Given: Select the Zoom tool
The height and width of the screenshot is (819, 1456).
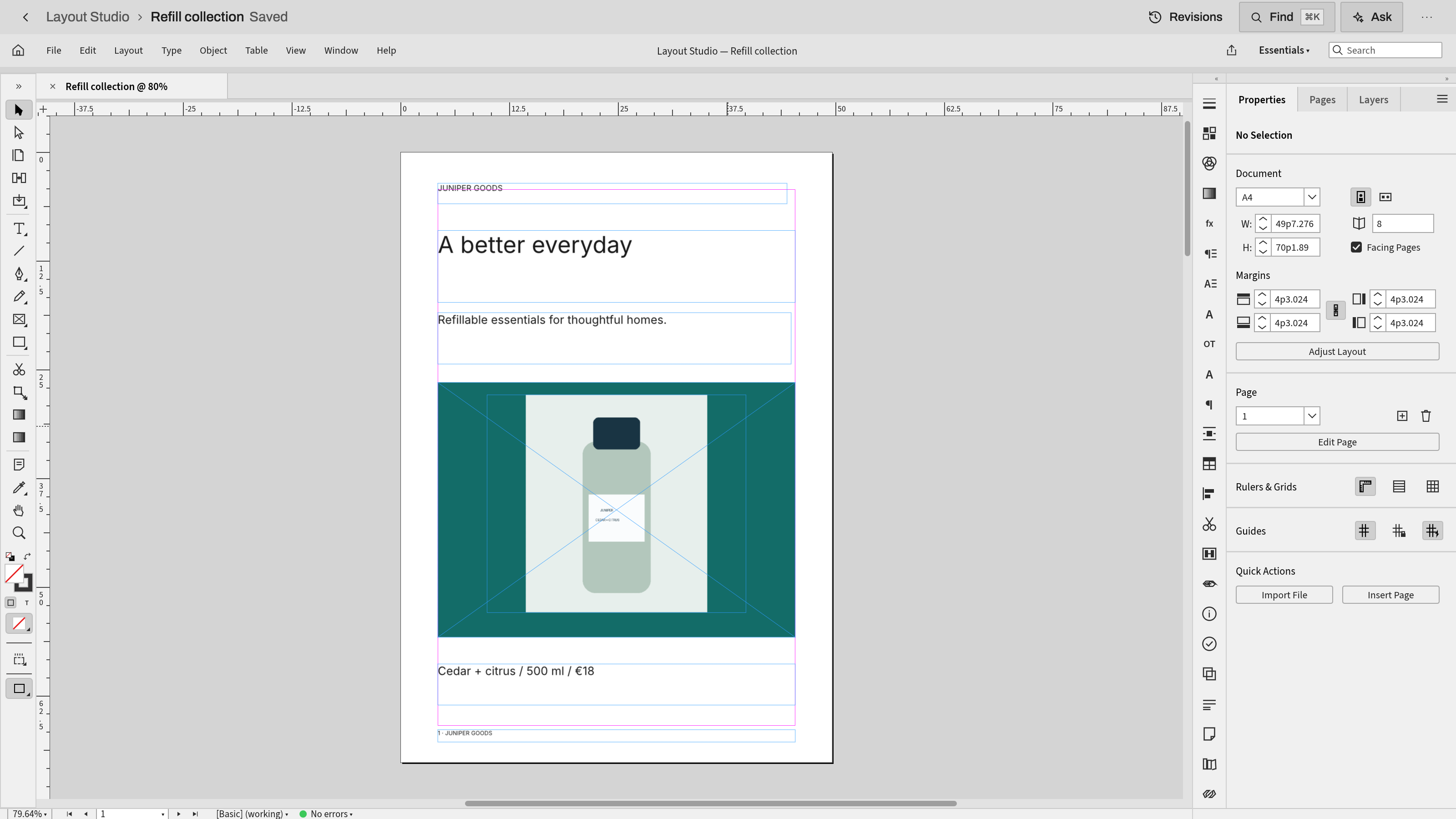Looking at the screenshot, I should [19, 533].
